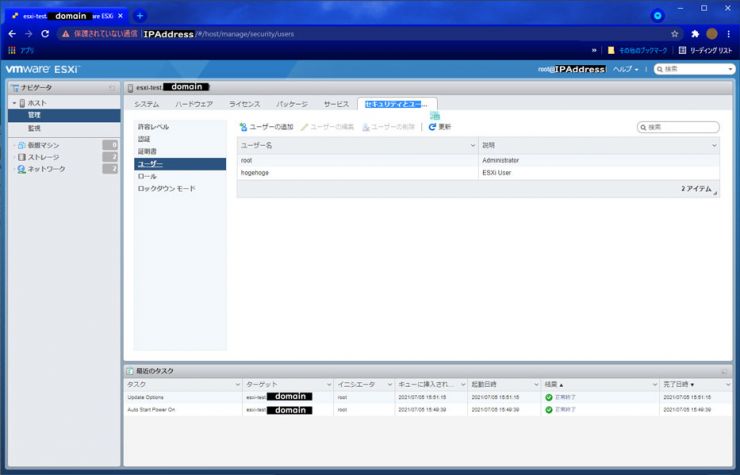Click the users table search field
The width and height of the screenshot is (740, 475).
click(678, 127)
